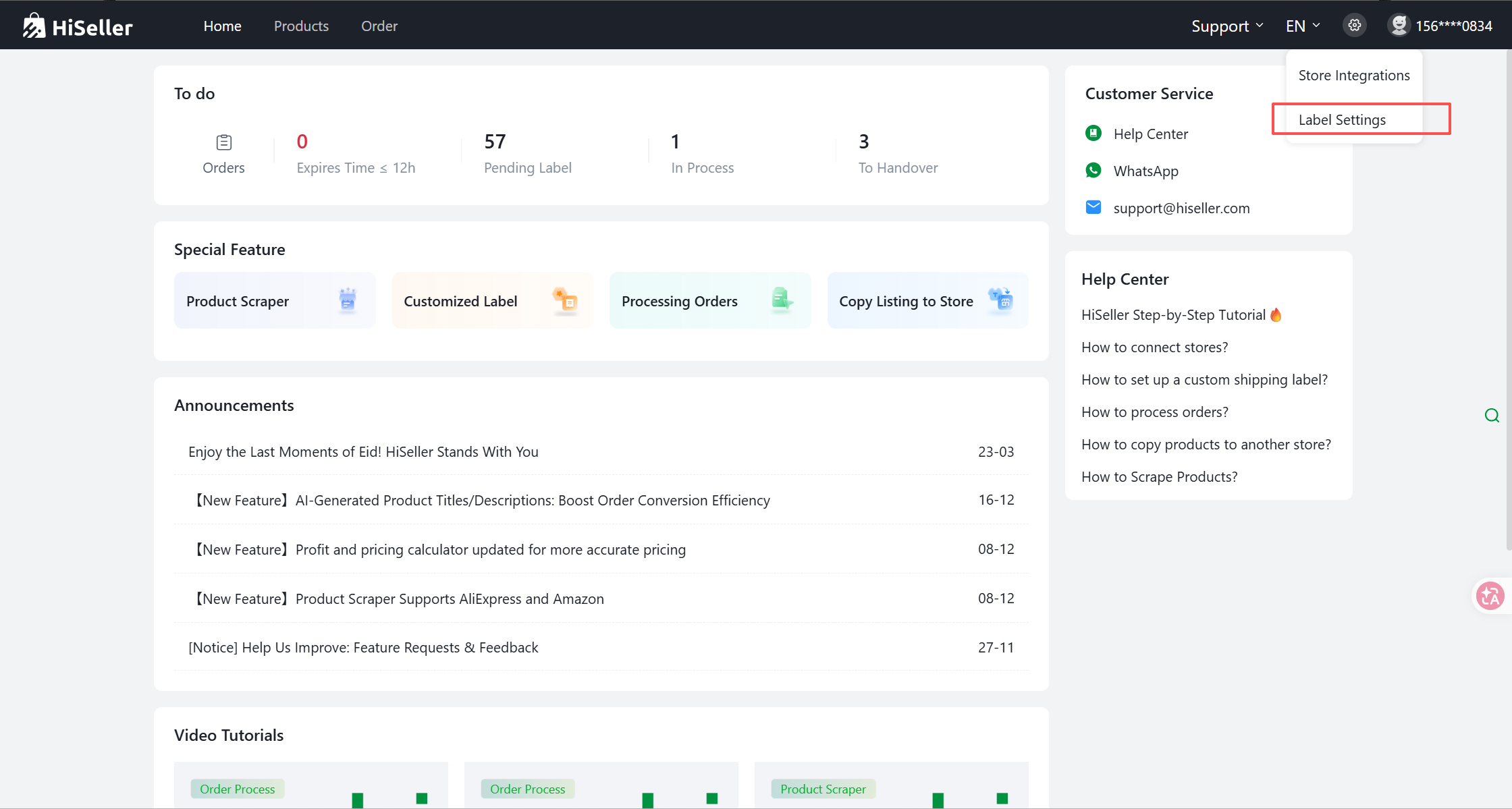Open first Order Process video thumbnail
This screenshot has width=1512, height=809.
pos(310,786)
